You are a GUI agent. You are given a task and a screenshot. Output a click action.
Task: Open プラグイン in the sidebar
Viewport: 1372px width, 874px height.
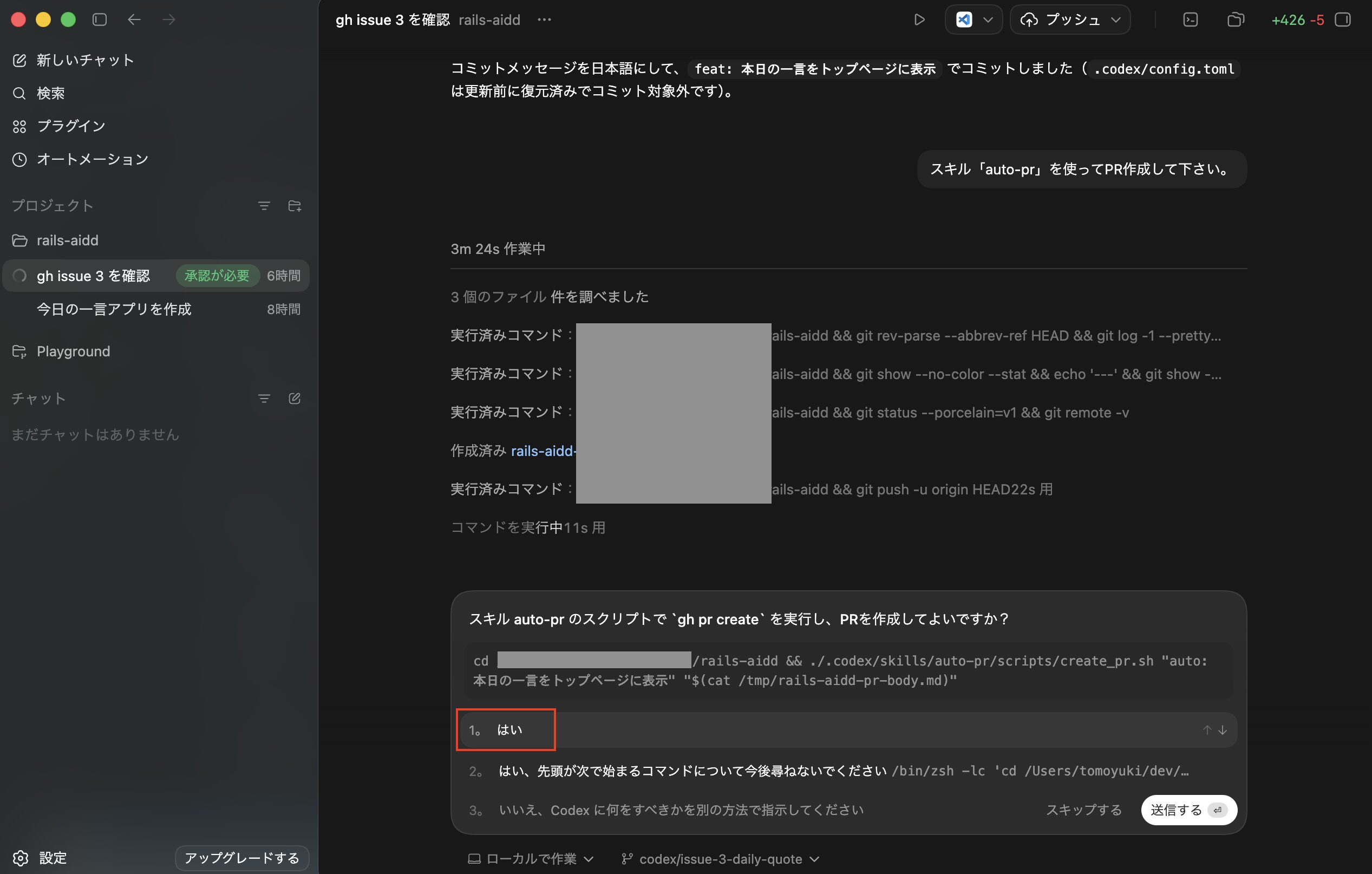point(70,126)
